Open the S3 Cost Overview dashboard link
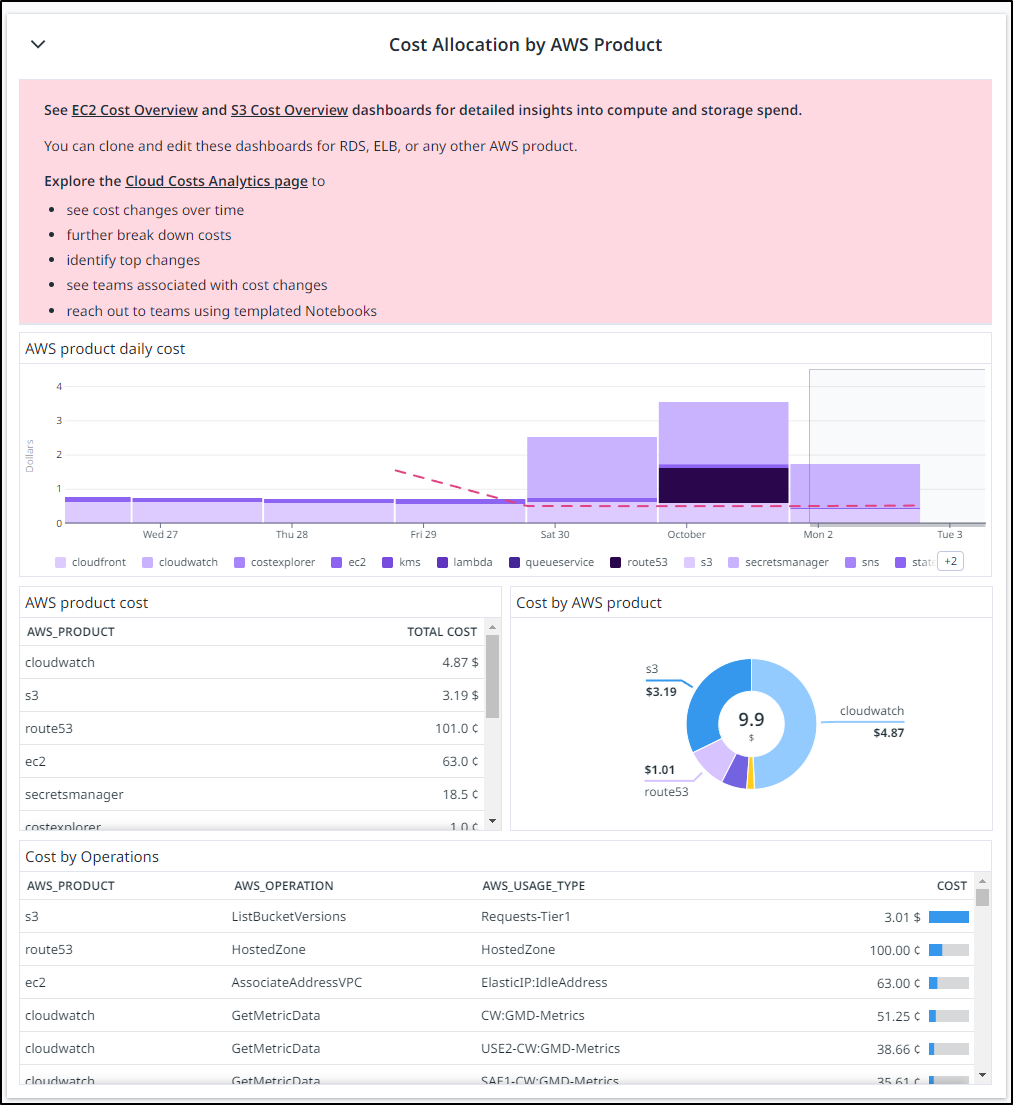Screen dimensions: 1013x1105 pyautogui.click(x=289, y=110)
